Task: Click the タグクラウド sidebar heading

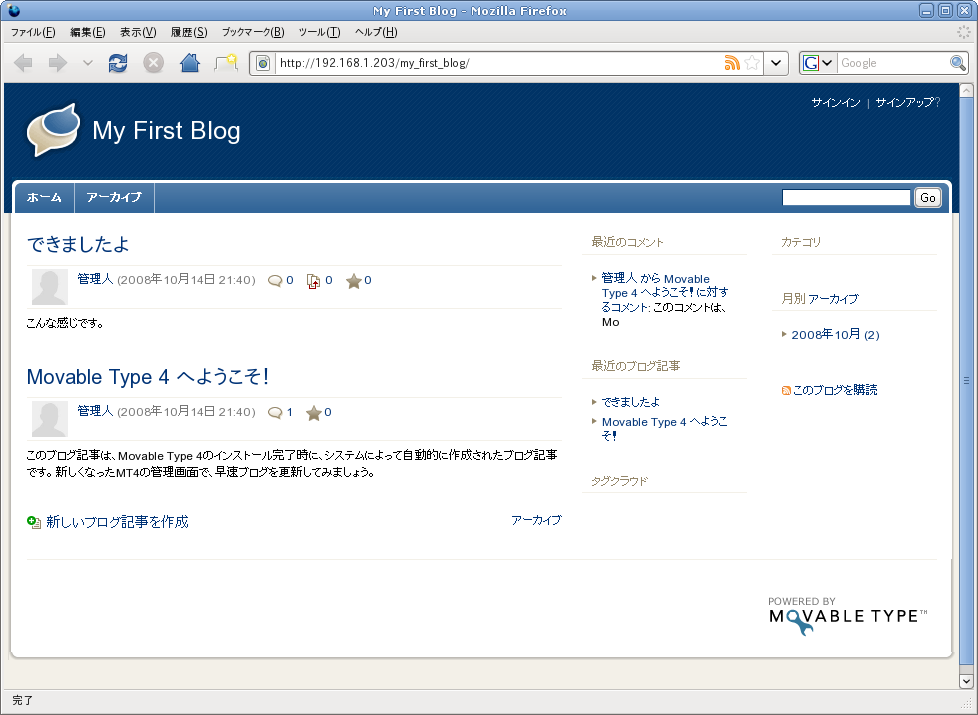Action: tap(619, 481)
